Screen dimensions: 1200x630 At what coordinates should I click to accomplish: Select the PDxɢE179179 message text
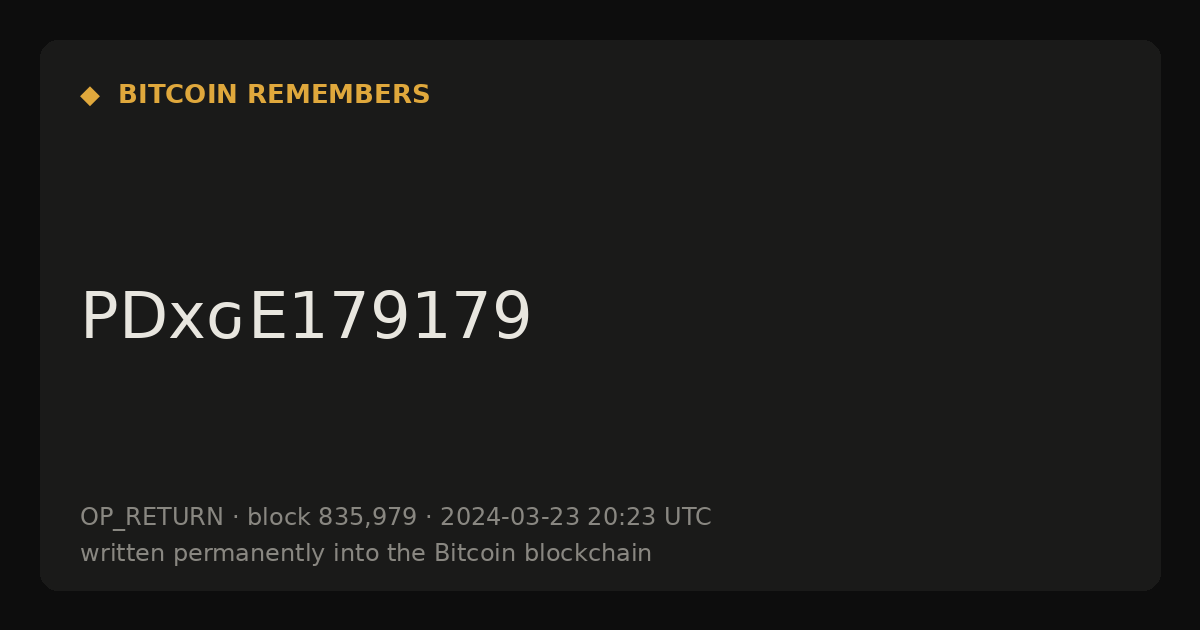306,317
